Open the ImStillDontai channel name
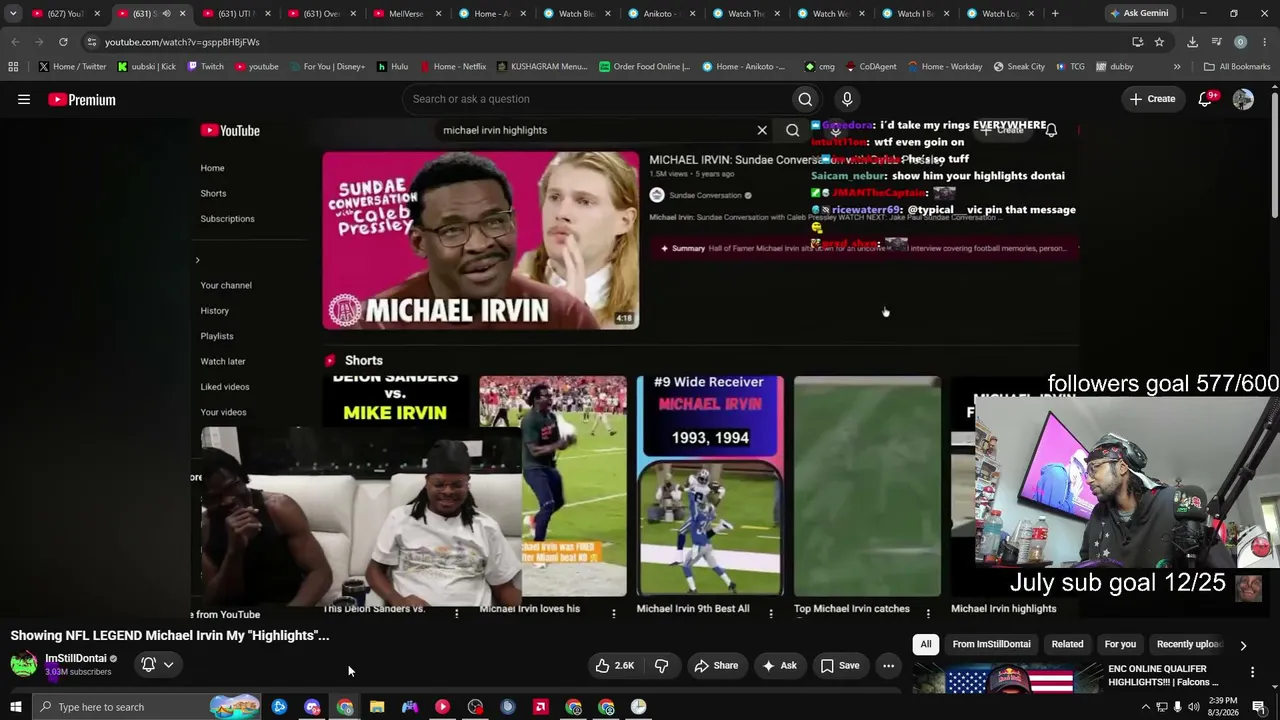Viewport: 1280px width, 720px height. coord(76,658)
